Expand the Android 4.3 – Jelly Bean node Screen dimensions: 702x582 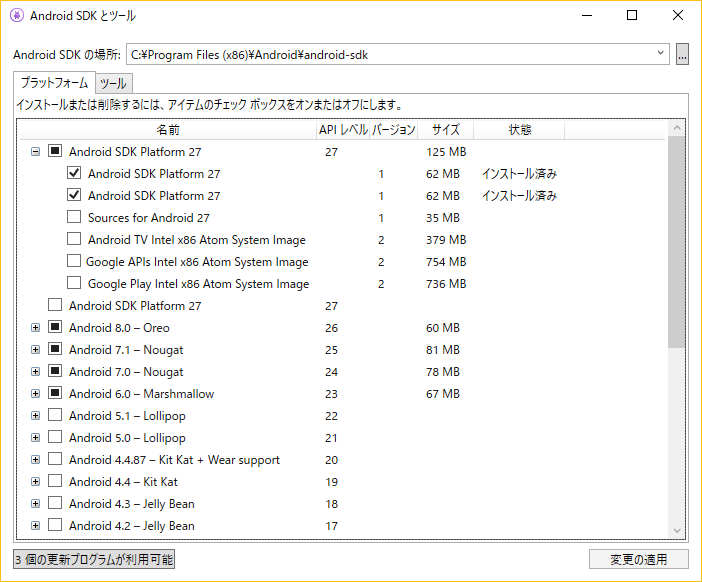[x=35, y=503]
